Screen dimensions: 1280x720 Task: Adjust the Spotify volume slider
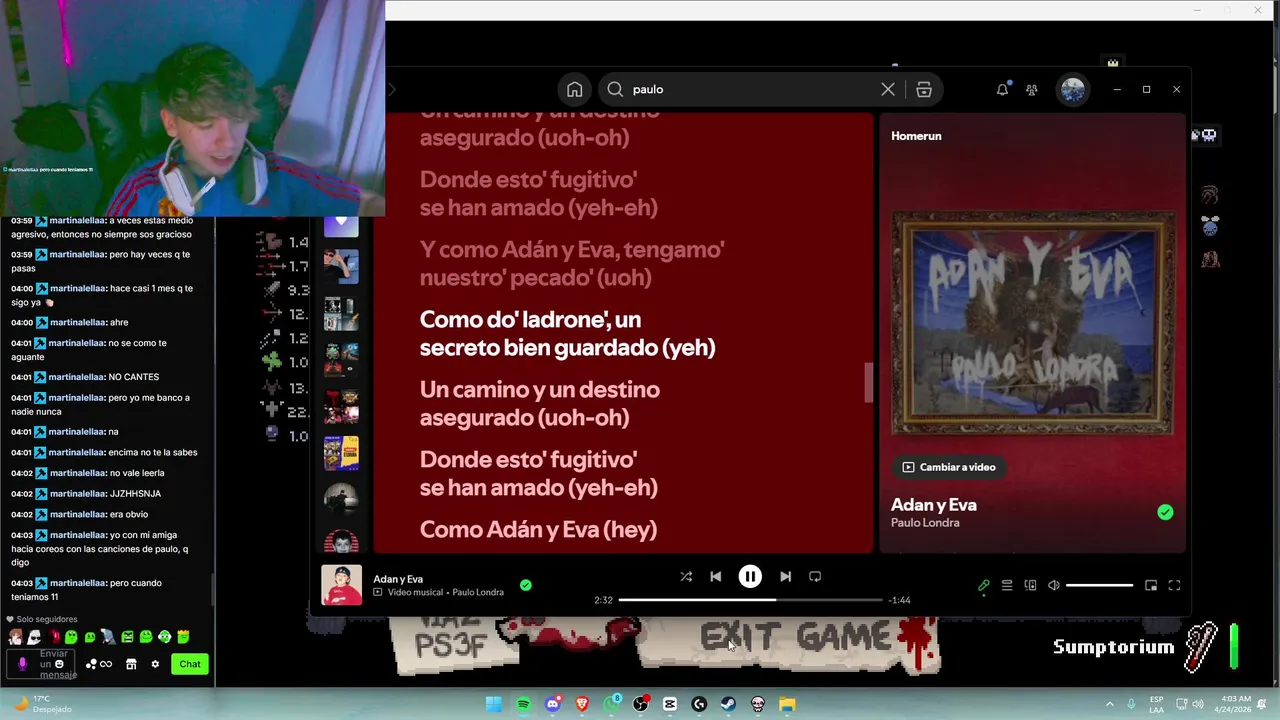point(1099,585)
